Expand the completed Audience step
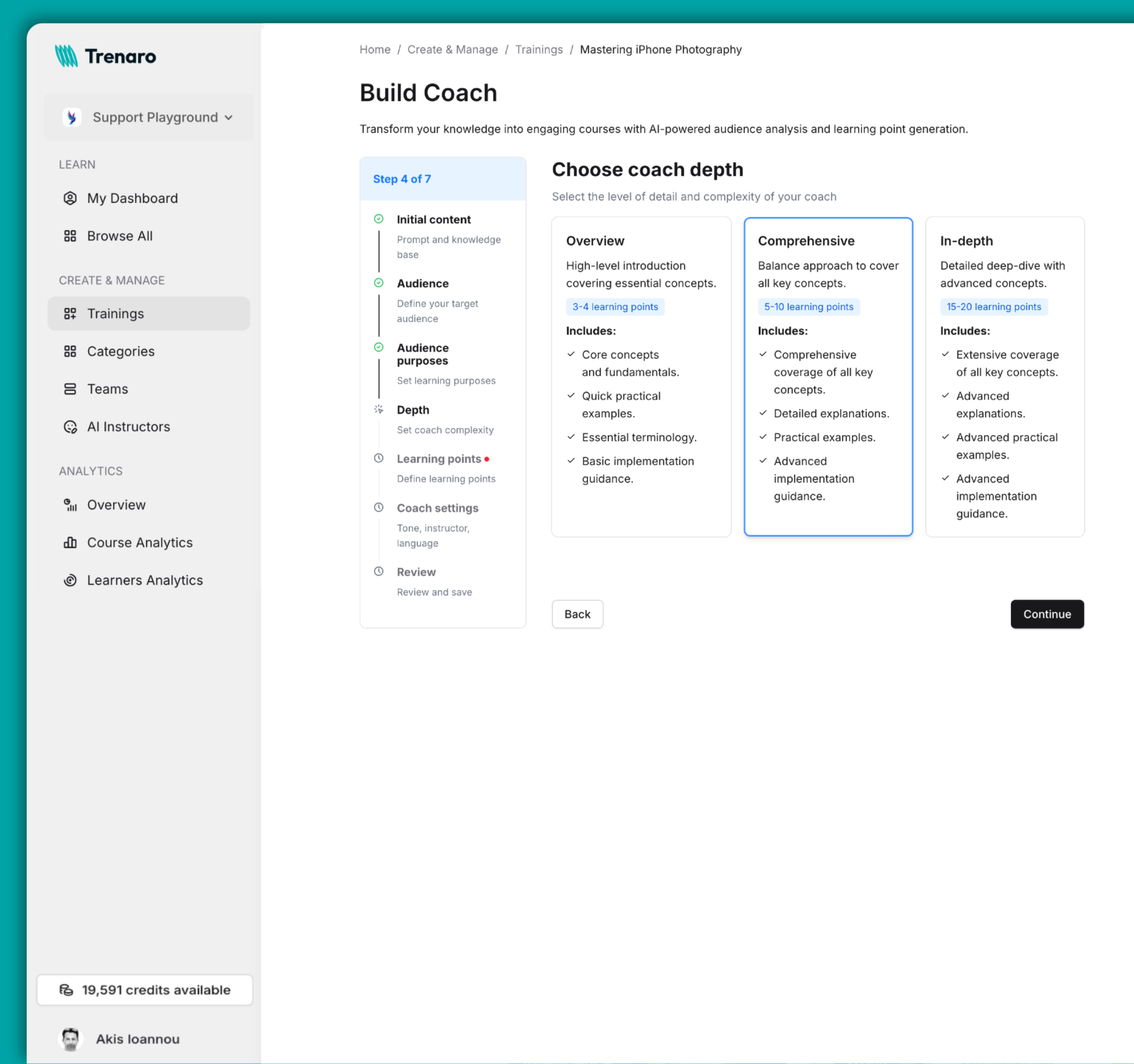This screenshot has height=1064, width=1134. (422, 283)
